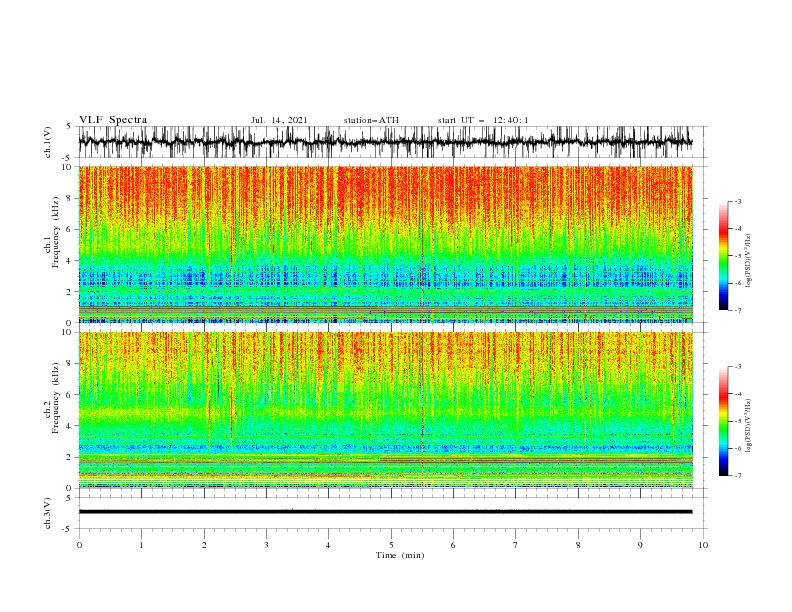The width and height of the screenshot is (792, 612).
Task: Click time axis tick label "2"
Action: tap(204, 545)
